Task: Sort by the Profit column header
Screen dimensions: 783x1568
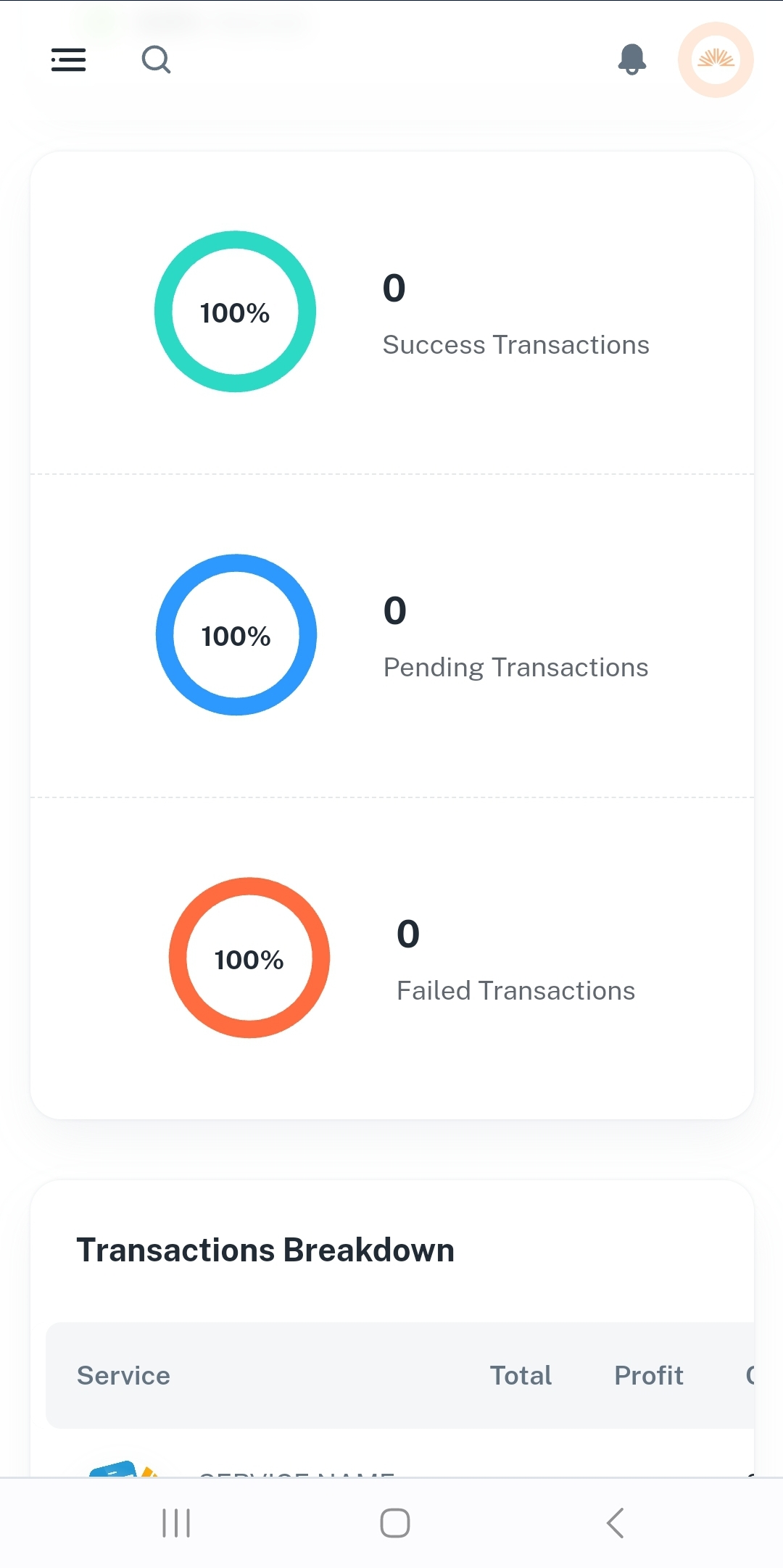Action: (x=649, y=1376)
